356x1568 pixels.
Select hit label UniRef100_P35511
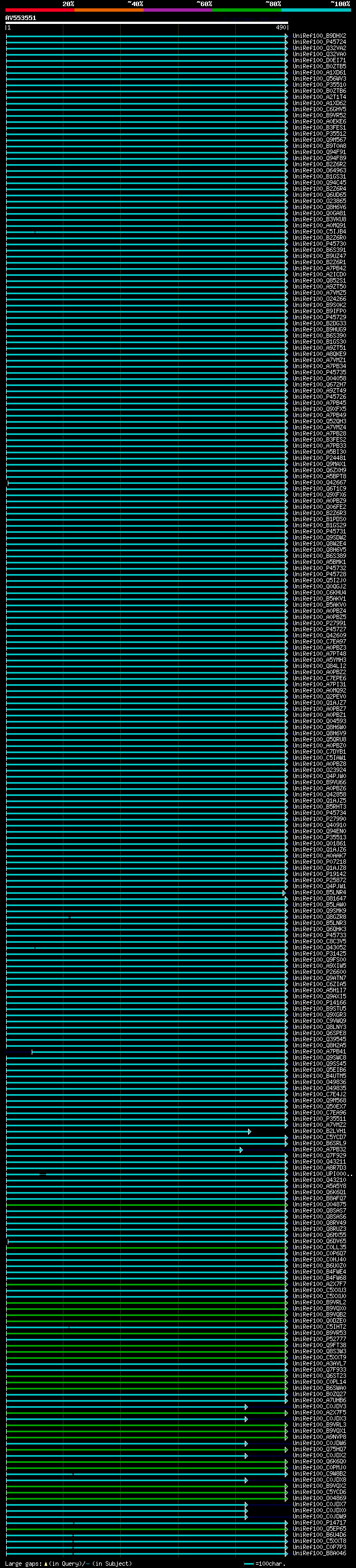(x=319, y=1119)
